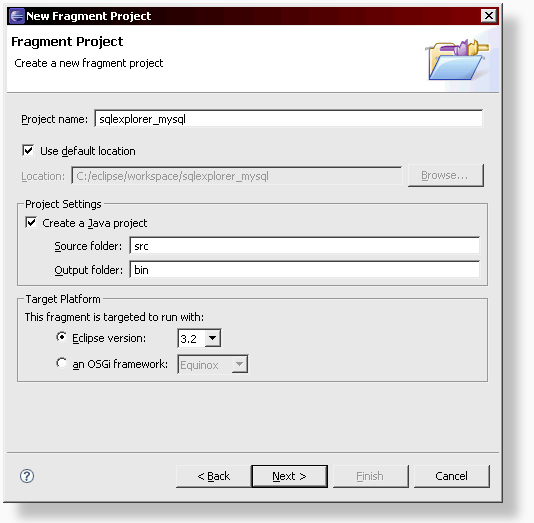Screen dimensions: 534x523
Task: Select the Eclipse version radio button
Action: 61,337
